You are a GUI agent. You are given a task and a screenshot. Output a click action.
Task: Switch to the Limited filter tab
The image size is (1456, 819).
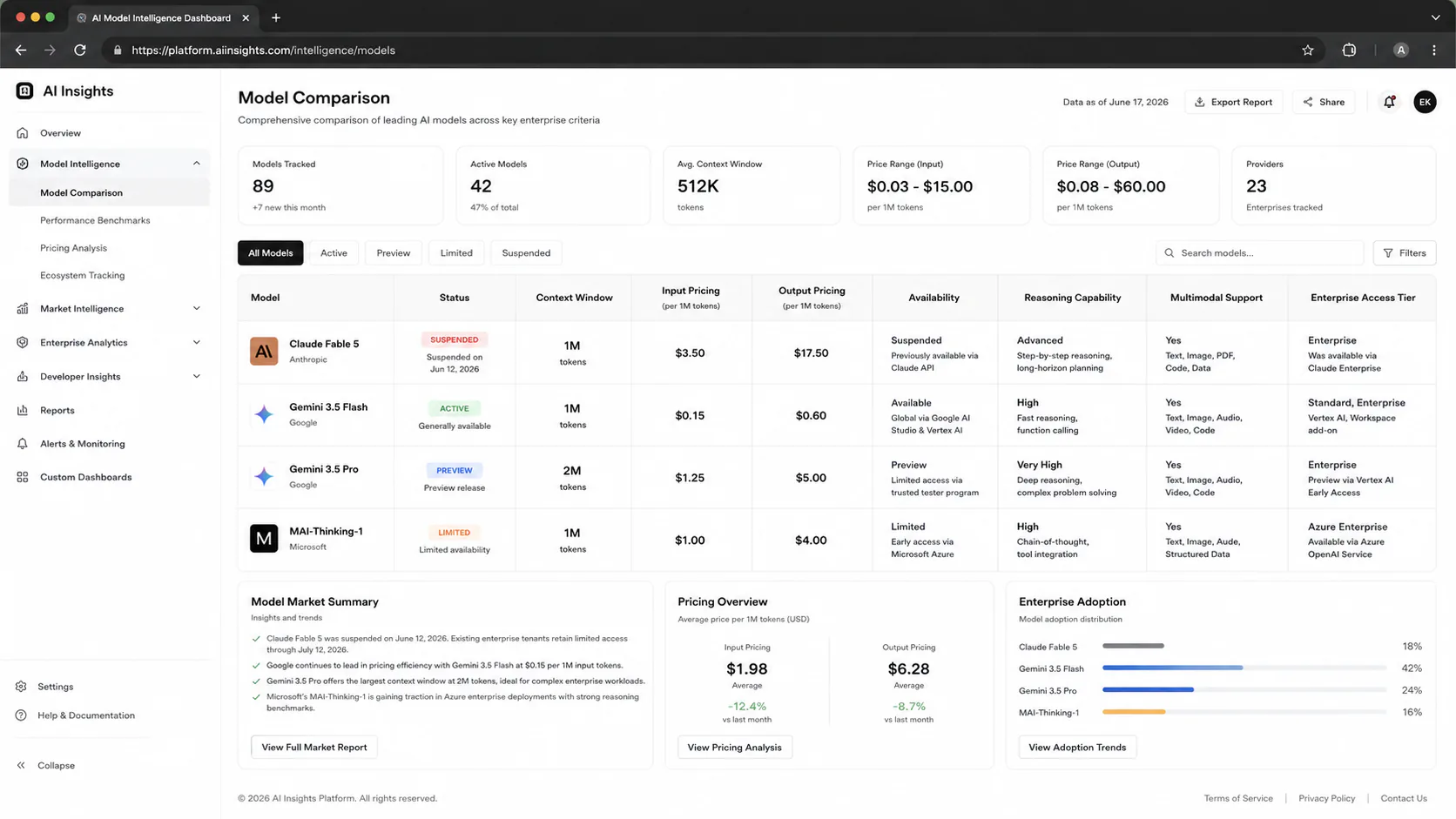pyautogui.click(x=456, y=253)
